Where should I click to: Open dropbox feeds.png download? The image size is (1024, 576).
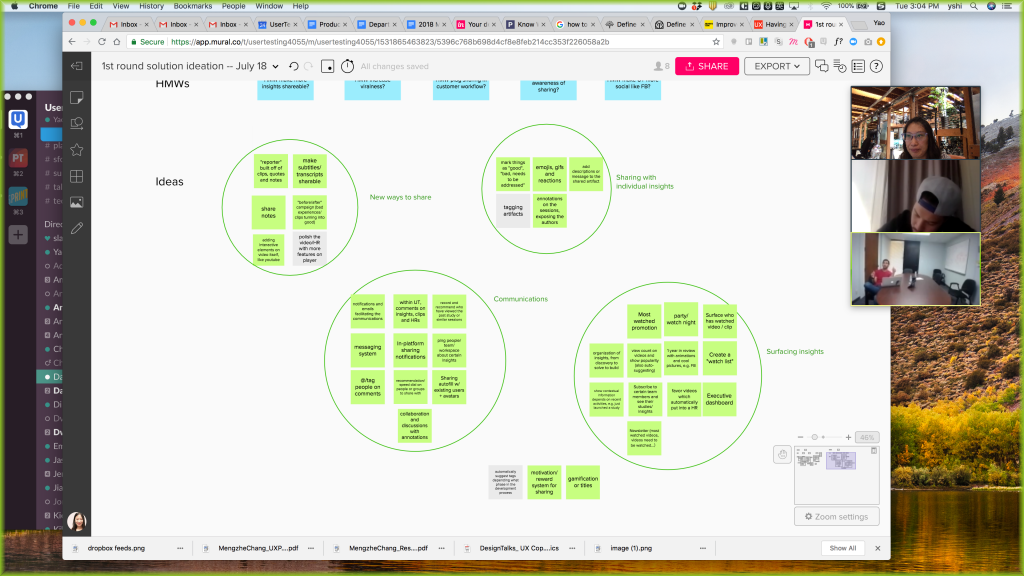point(116,549)
